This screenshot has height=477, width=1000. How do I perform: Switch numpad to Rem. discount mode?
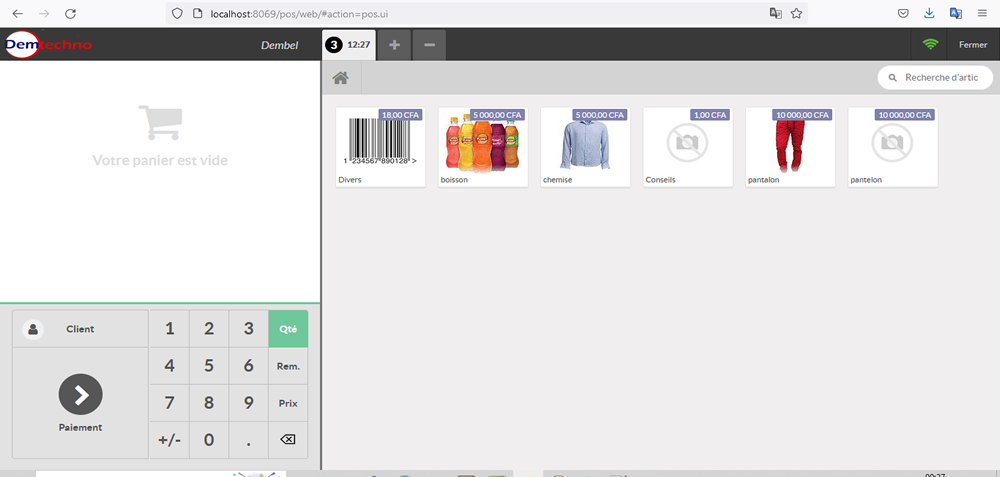(x=288, y=367)
